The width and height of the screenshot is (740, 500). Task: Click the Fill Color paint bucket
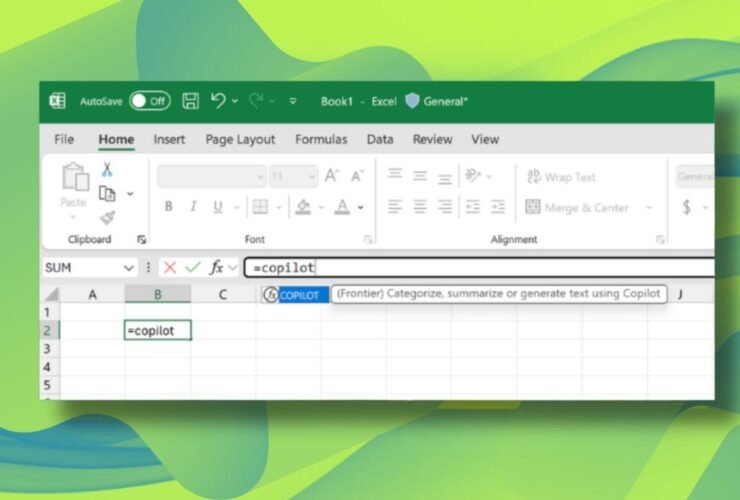click(x=303, y=207)
